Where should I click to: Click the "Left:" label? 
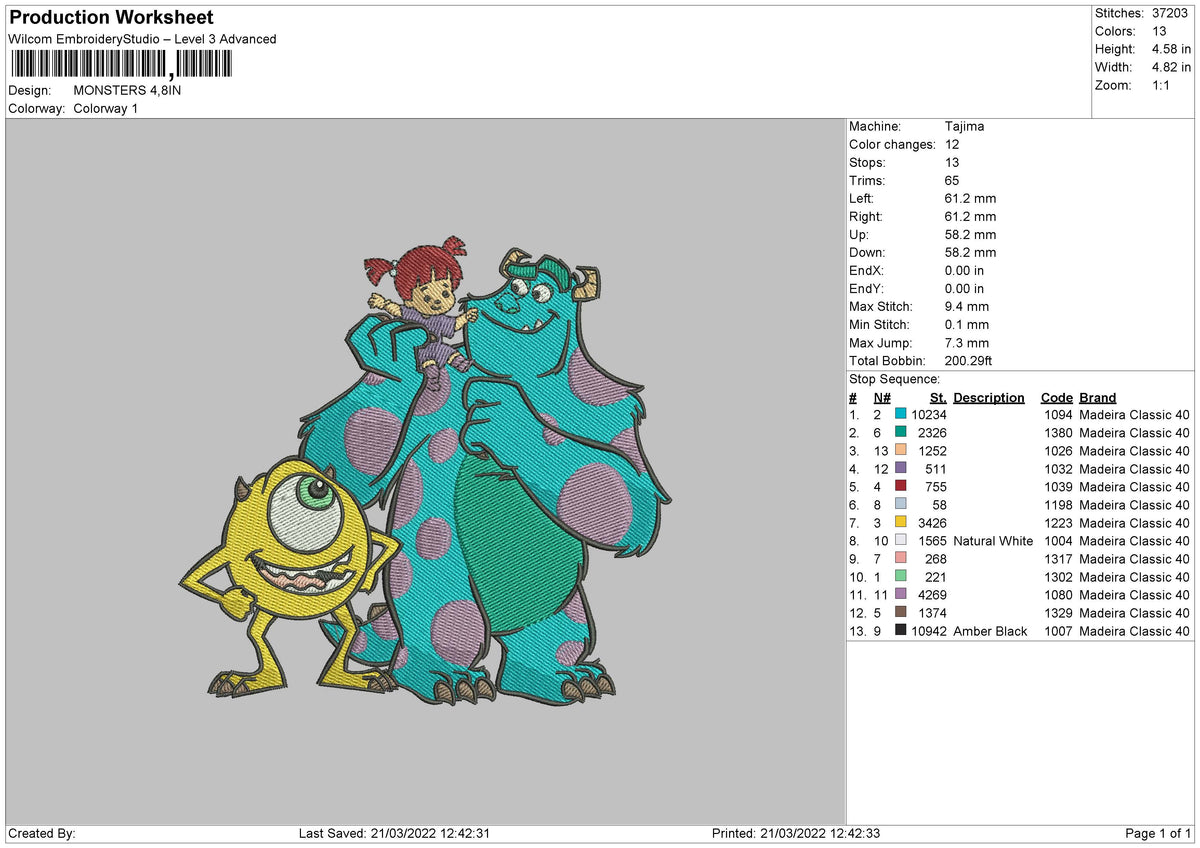862,198
